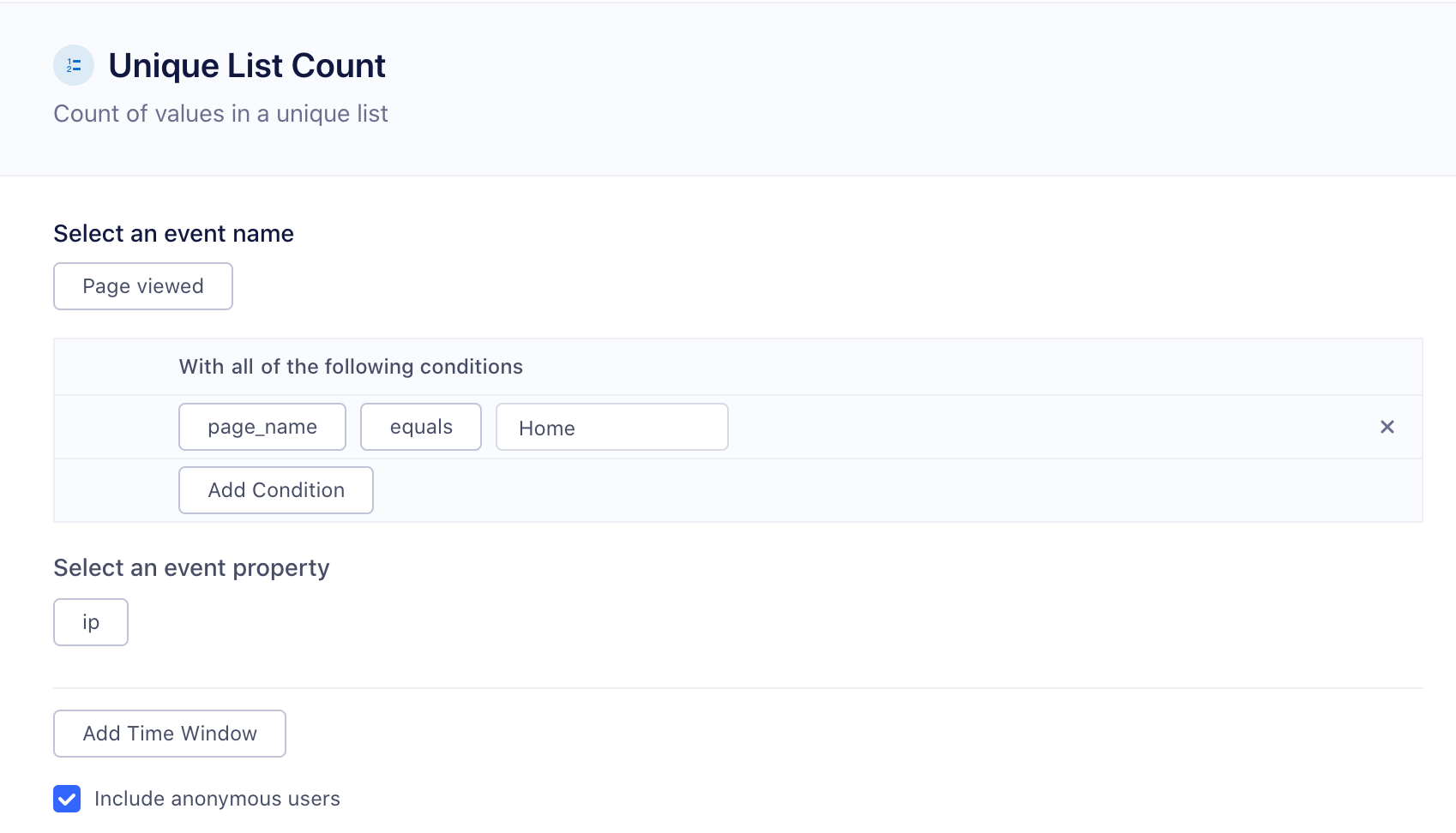Click the 'Select an event property' label

click(191, 568)
